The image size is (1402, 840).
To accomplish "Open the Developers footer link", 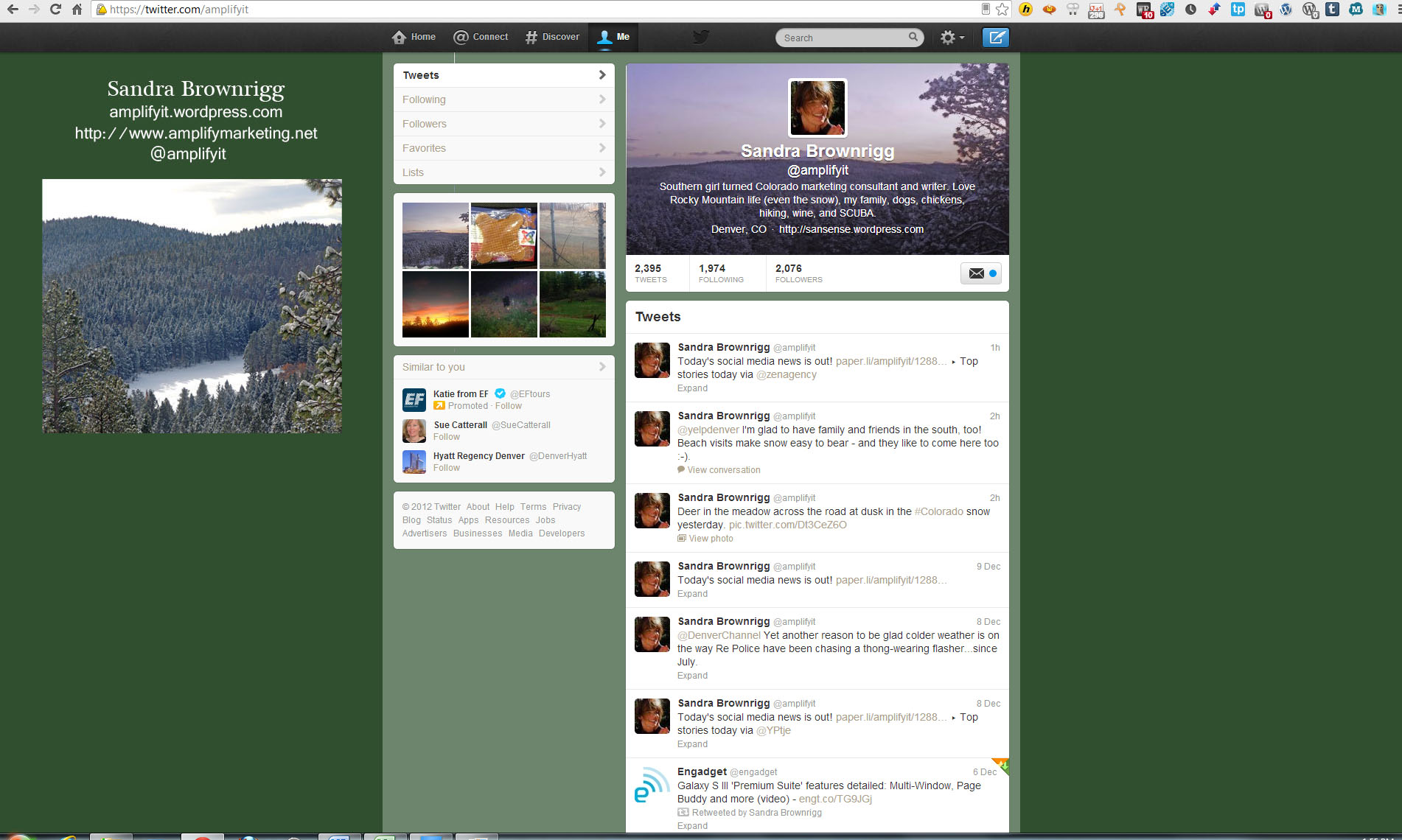I will point(562,533).
